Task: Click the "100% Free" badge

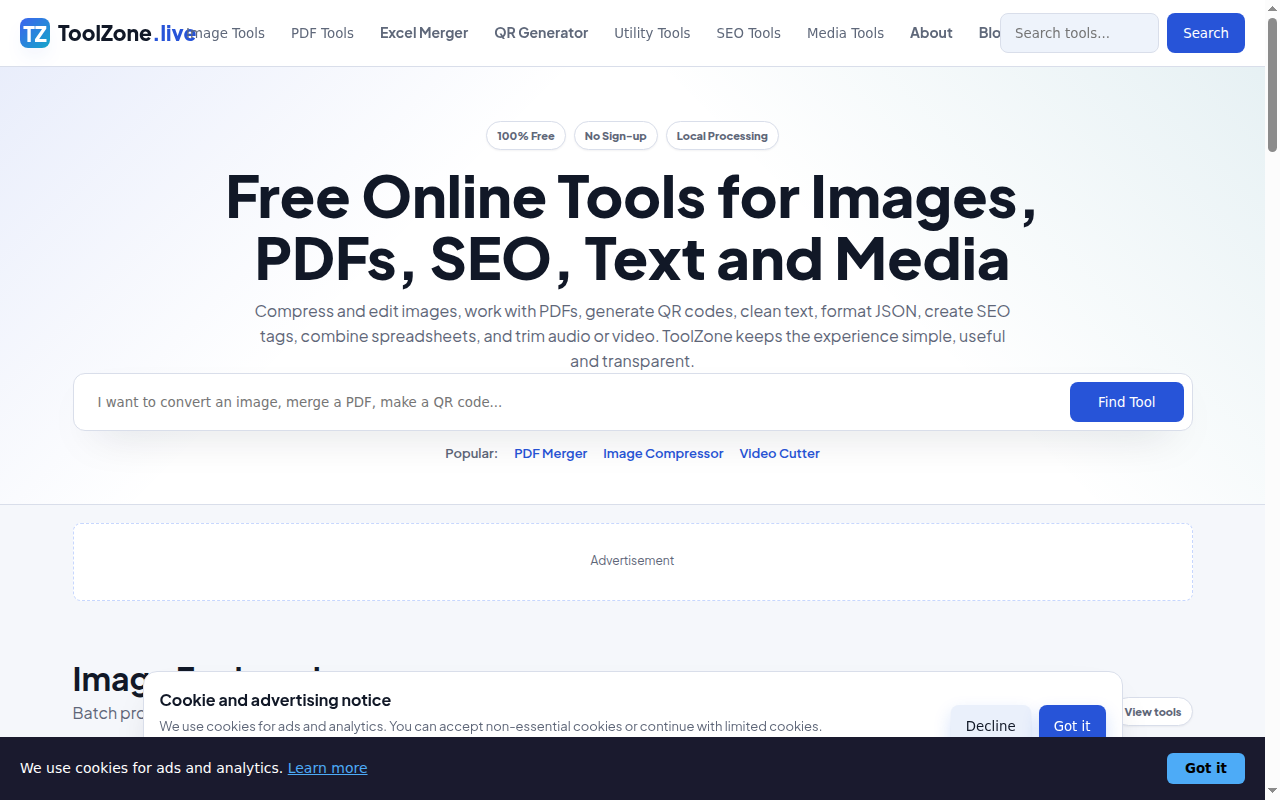Action: [x=526, y=136]
